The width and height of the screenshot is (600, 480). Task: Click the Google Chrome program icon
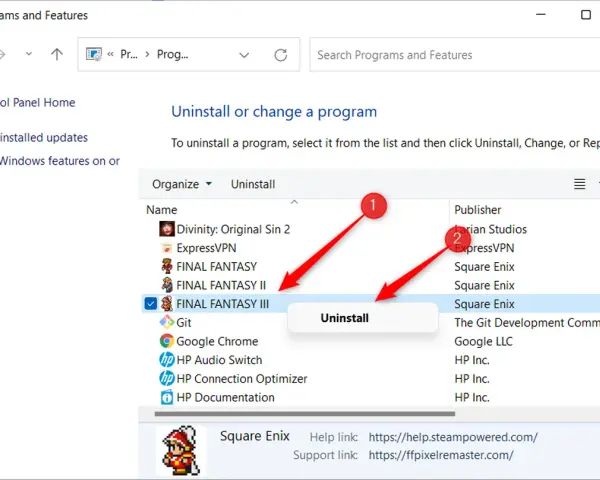click(167, 341)
